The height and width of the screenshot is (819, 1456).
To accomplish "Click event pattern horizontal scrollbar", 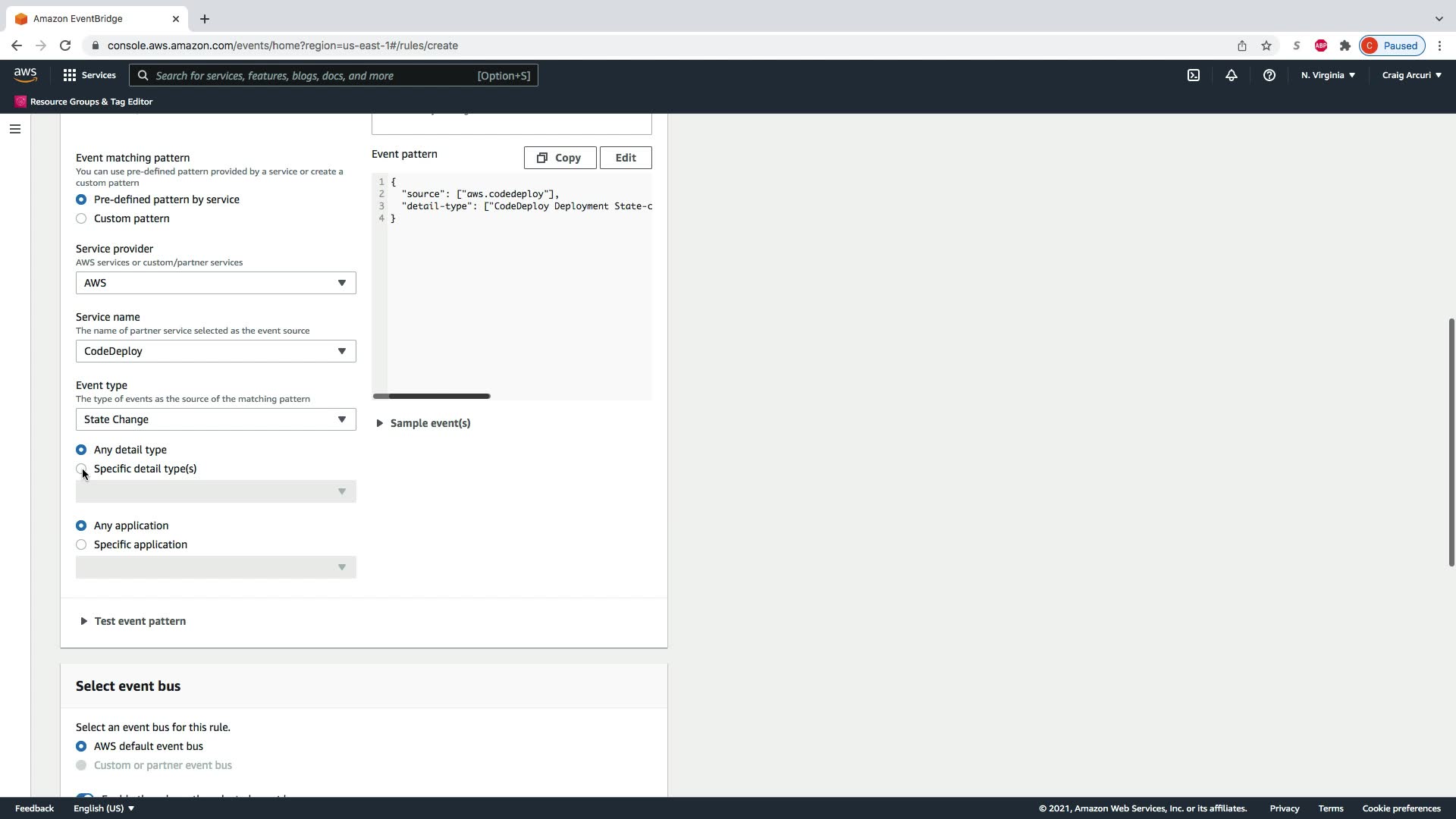I will [431, 396].
